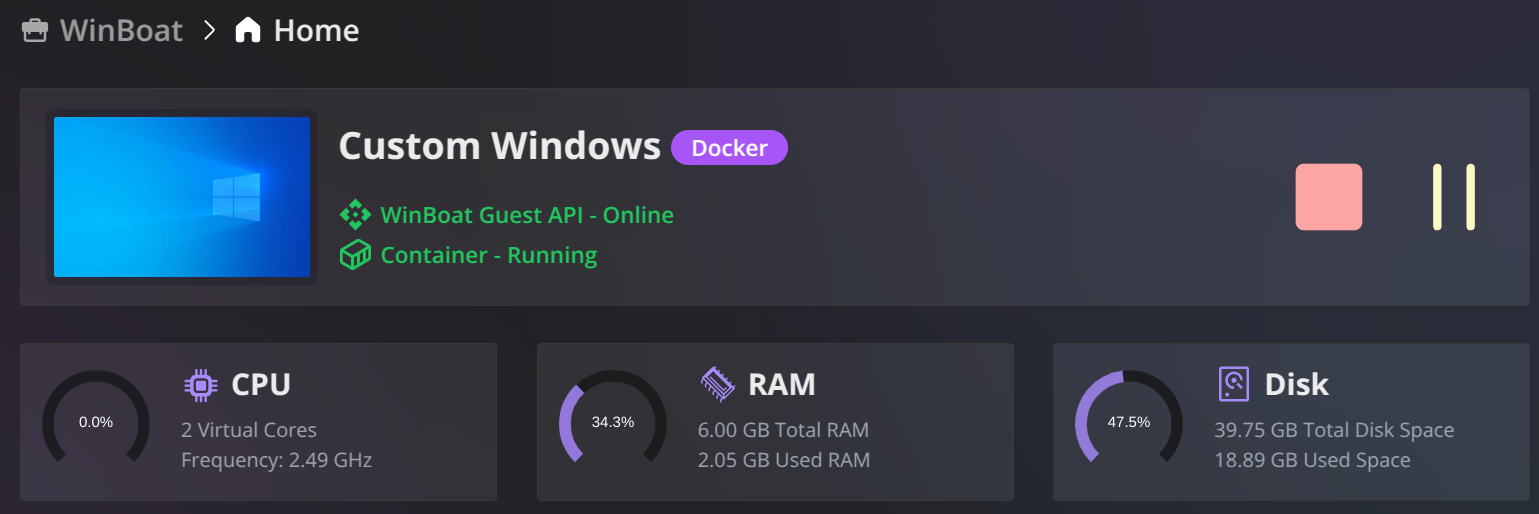Screen dimensions: 1539x514
Task: Click the Disk drive icon
Action: (x=1235, y=384)
